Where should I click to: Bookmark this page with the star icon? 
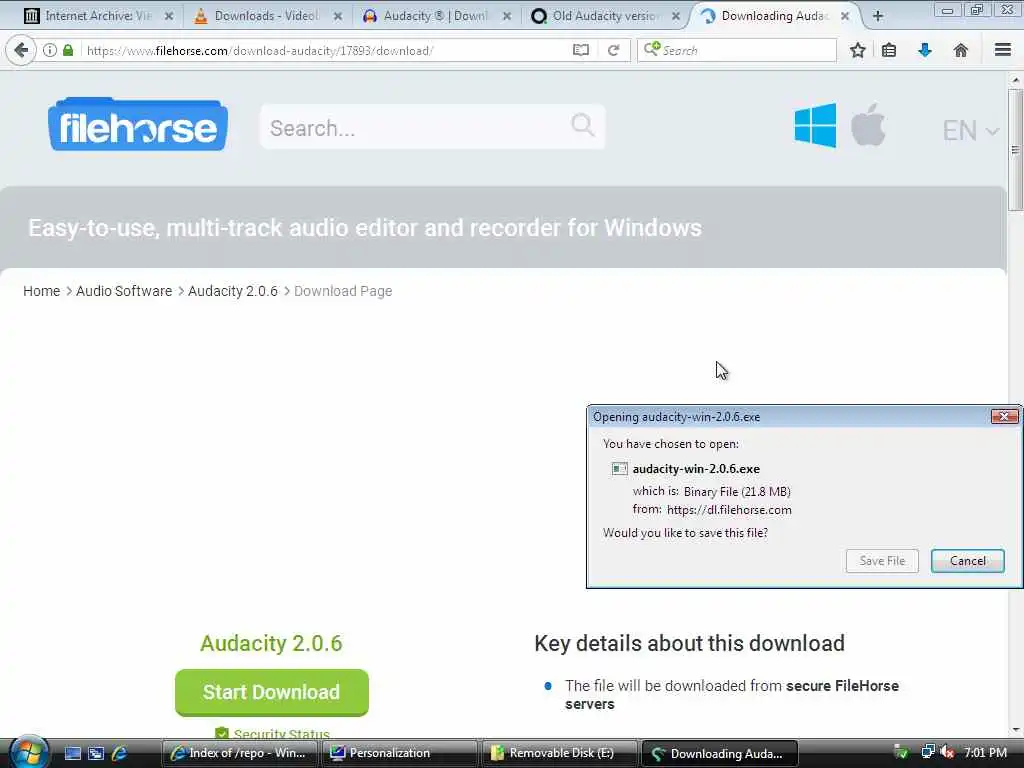click(857, 50)
